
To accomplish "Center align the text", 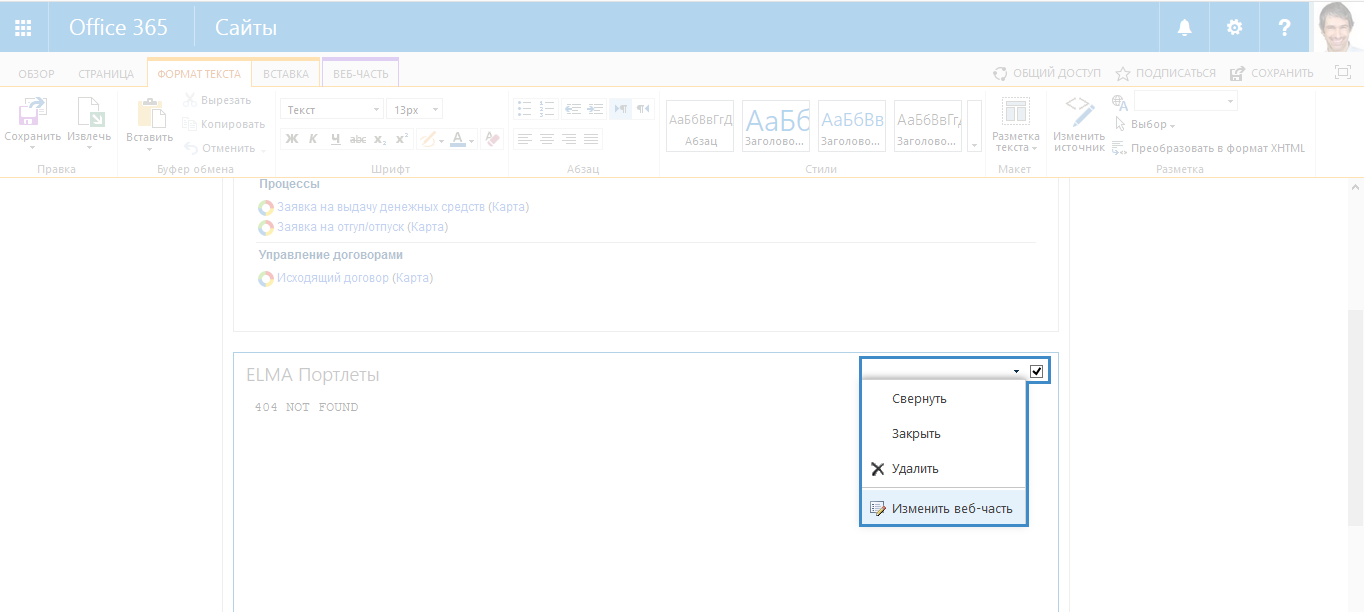I will (x=546, y=139).
